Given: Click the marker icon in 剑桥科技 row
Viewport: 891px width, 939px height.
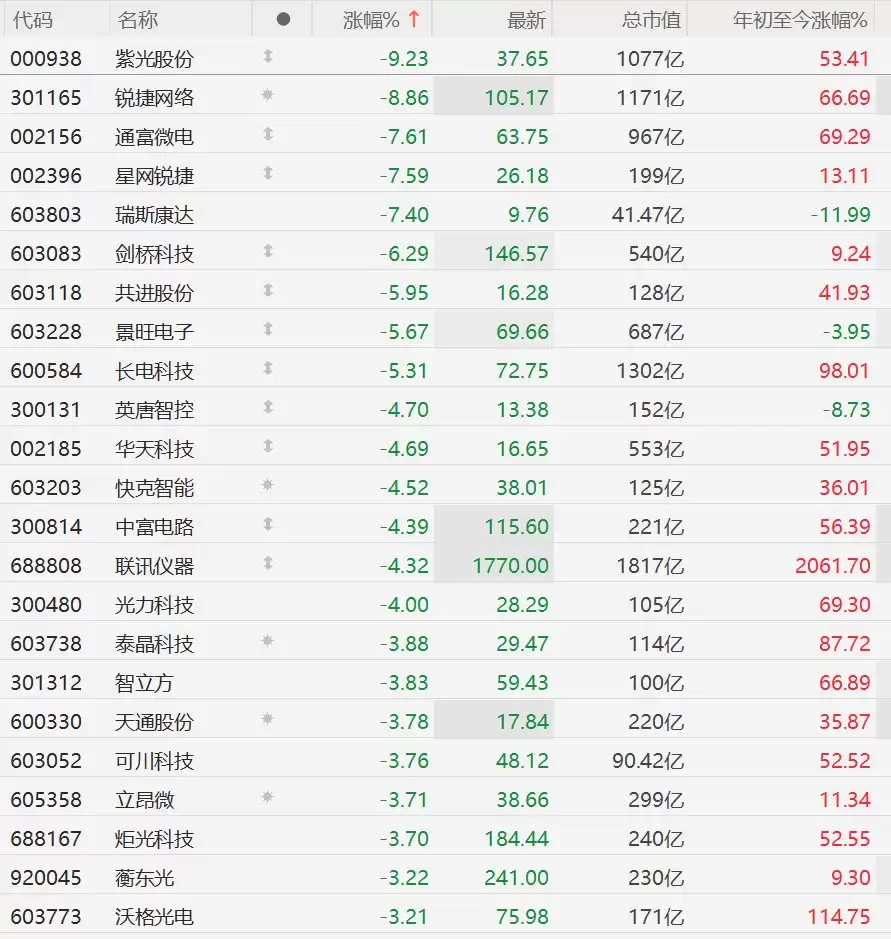Looking at the screenshot, I should pyautogui.click(x=268, y=251).
